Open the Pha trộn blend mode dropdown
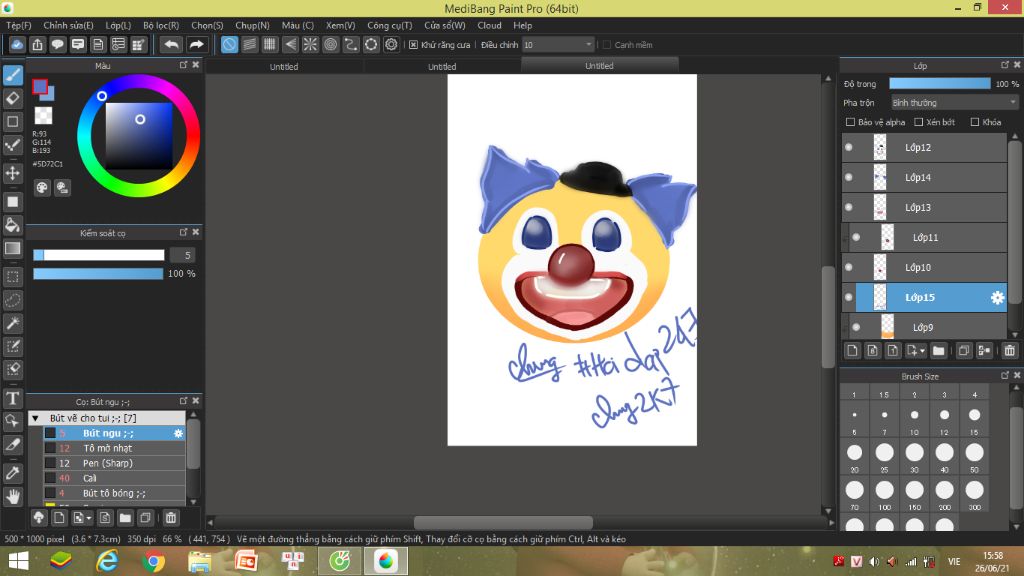Image resolution: width=1024 pixels, height=576 pixels. [x=953, y=102]
